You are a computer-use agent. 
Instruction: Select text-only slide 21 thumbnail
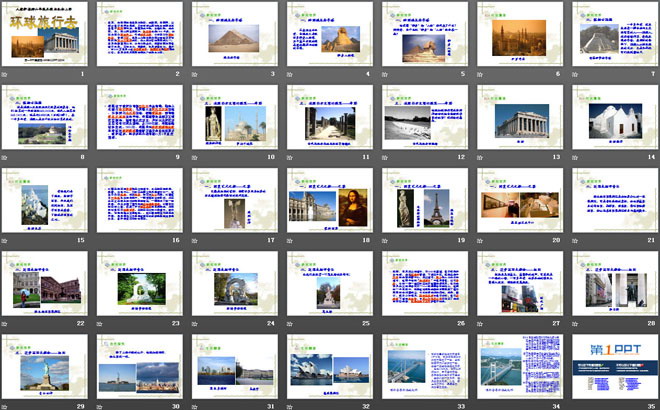tap(615, 200)
